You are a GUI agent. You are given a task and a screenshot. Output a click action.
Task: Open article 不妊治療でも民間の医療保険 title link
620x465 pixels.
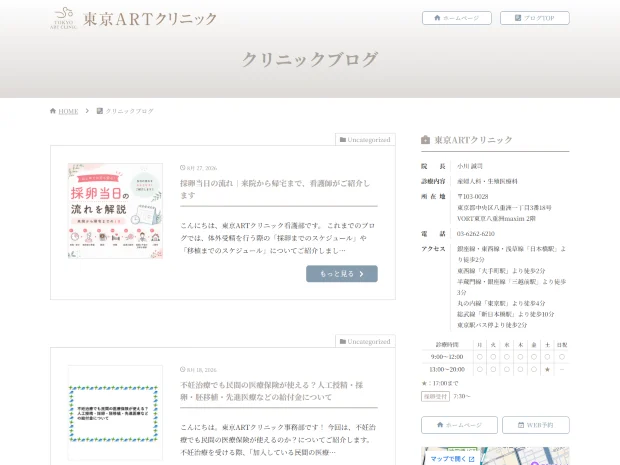(x=272, y=391)
